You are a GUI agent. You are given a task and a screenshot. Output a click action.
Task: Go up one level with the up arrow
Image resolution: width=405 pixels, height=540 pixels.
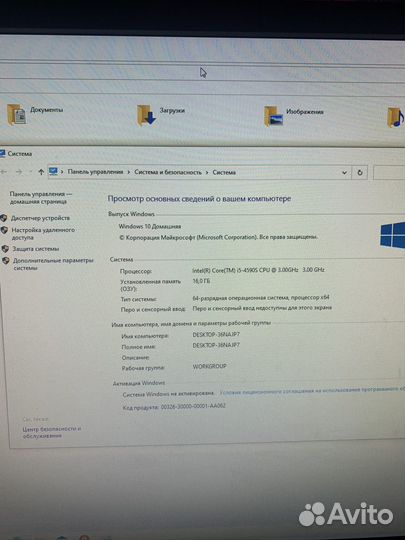tap(41, 172)
